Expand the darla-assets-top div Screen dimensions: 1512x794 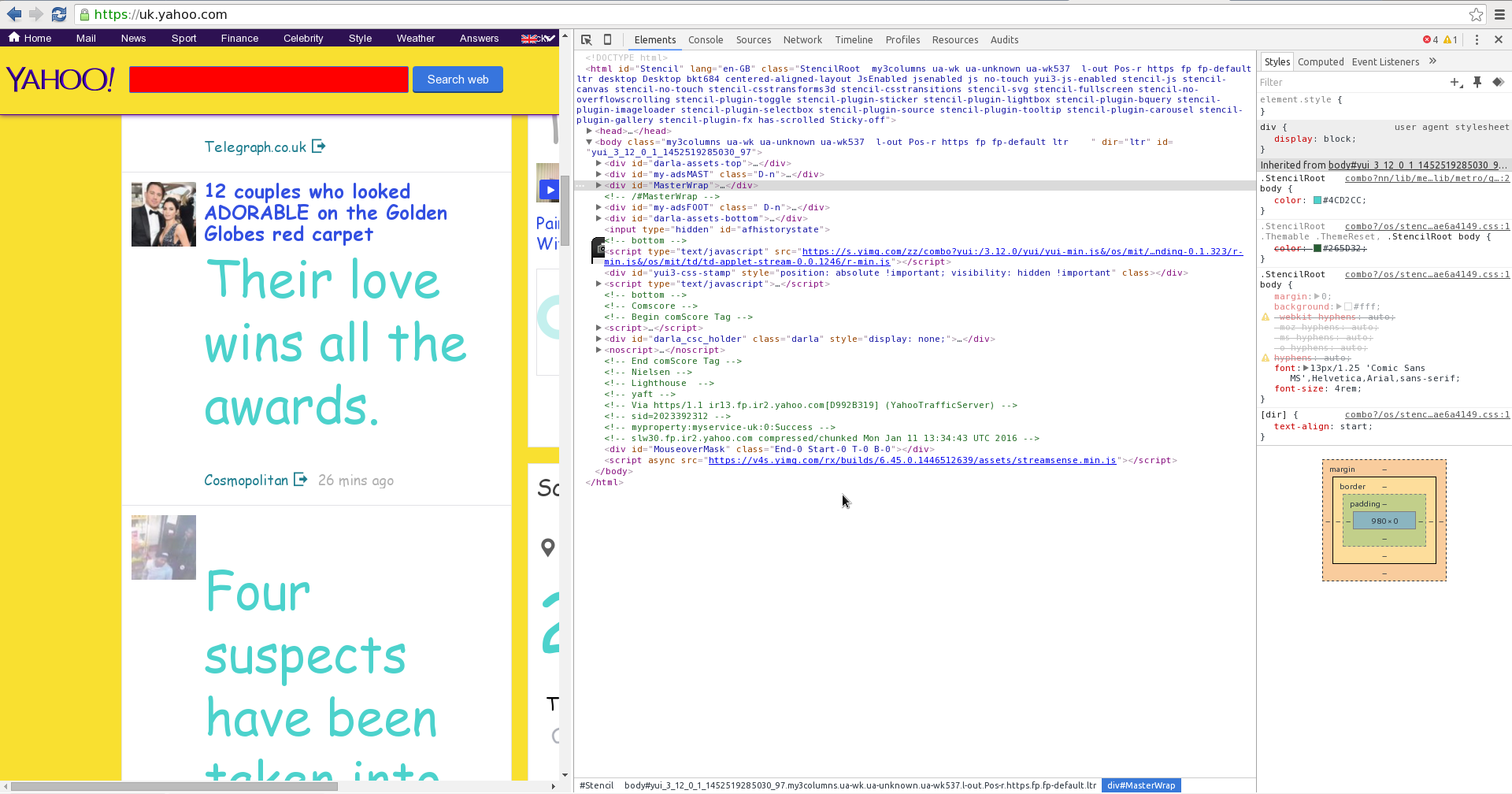point(598,163)
